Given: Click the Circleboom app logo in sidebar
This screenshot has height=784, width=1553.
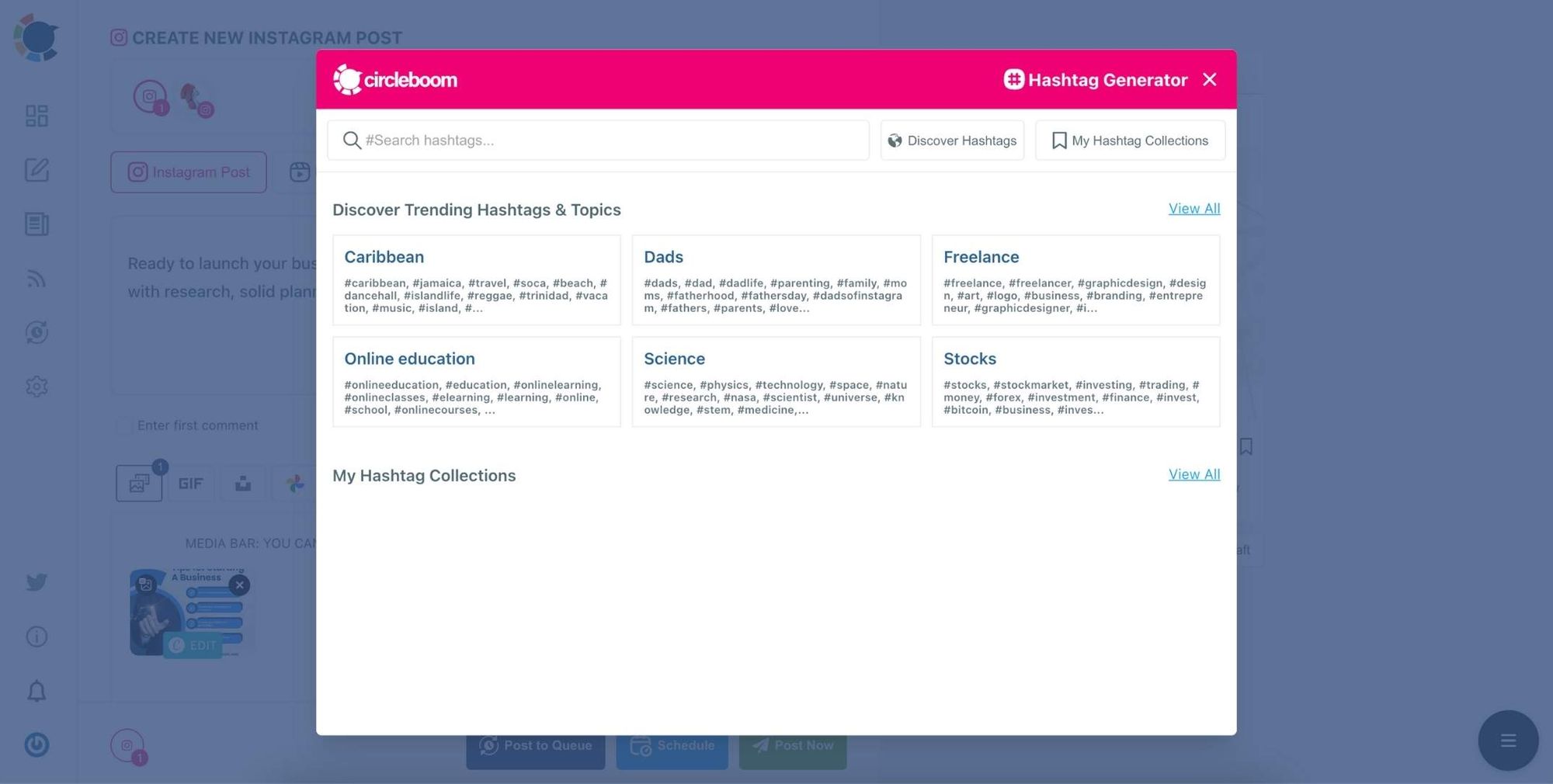Looking at the screenshot, I should coord(36,37).
